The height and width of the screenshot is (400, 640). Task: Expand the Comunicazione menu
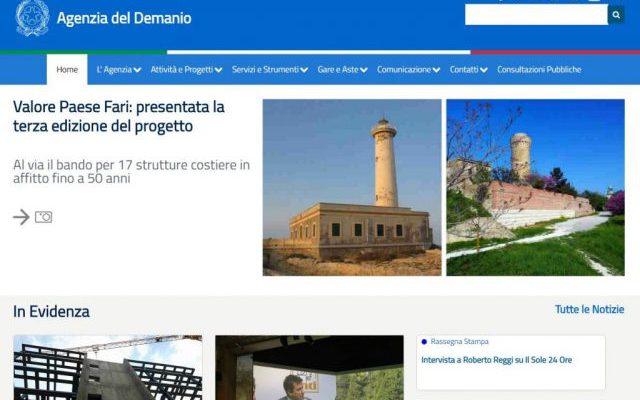pos(408,69)
